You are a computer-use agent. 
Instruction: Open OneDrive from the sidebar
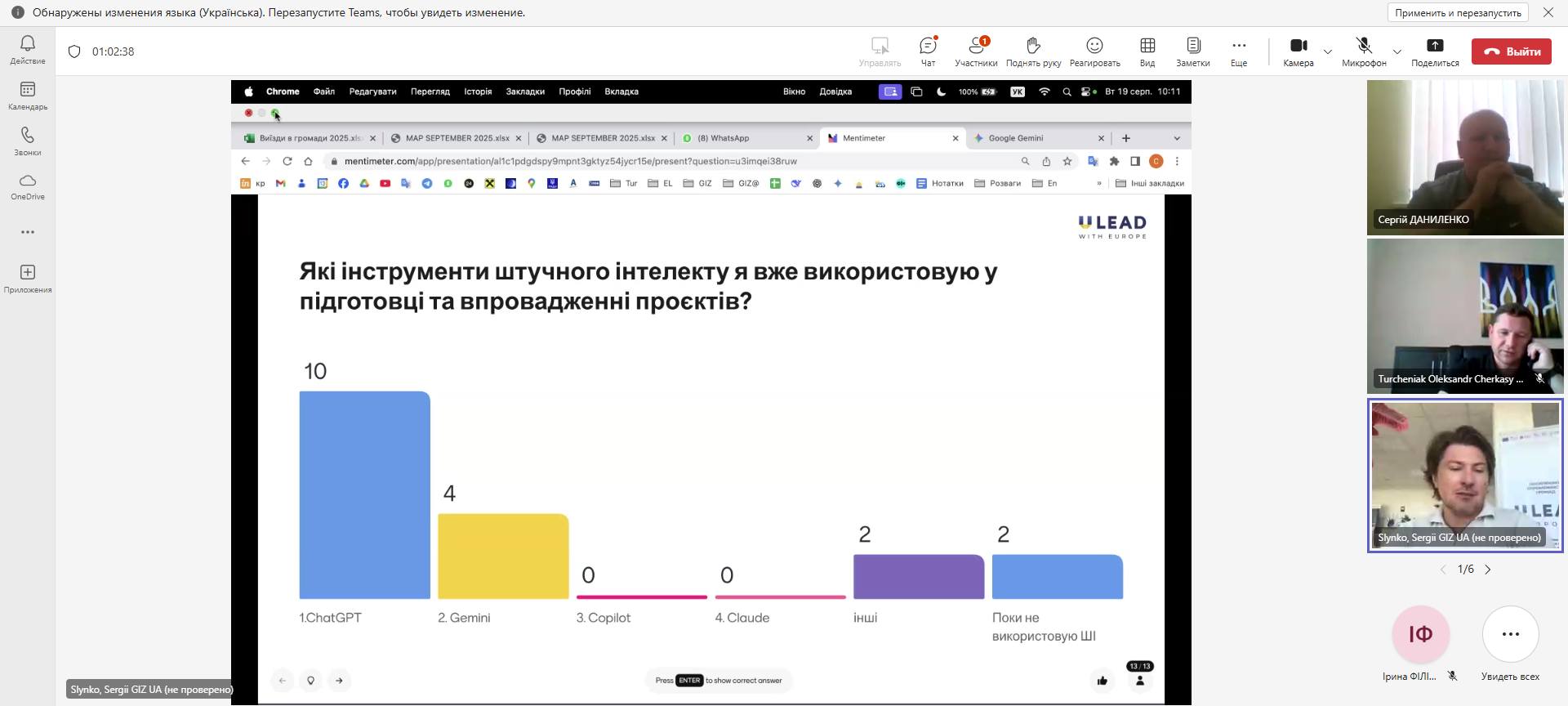click(28, 186)
